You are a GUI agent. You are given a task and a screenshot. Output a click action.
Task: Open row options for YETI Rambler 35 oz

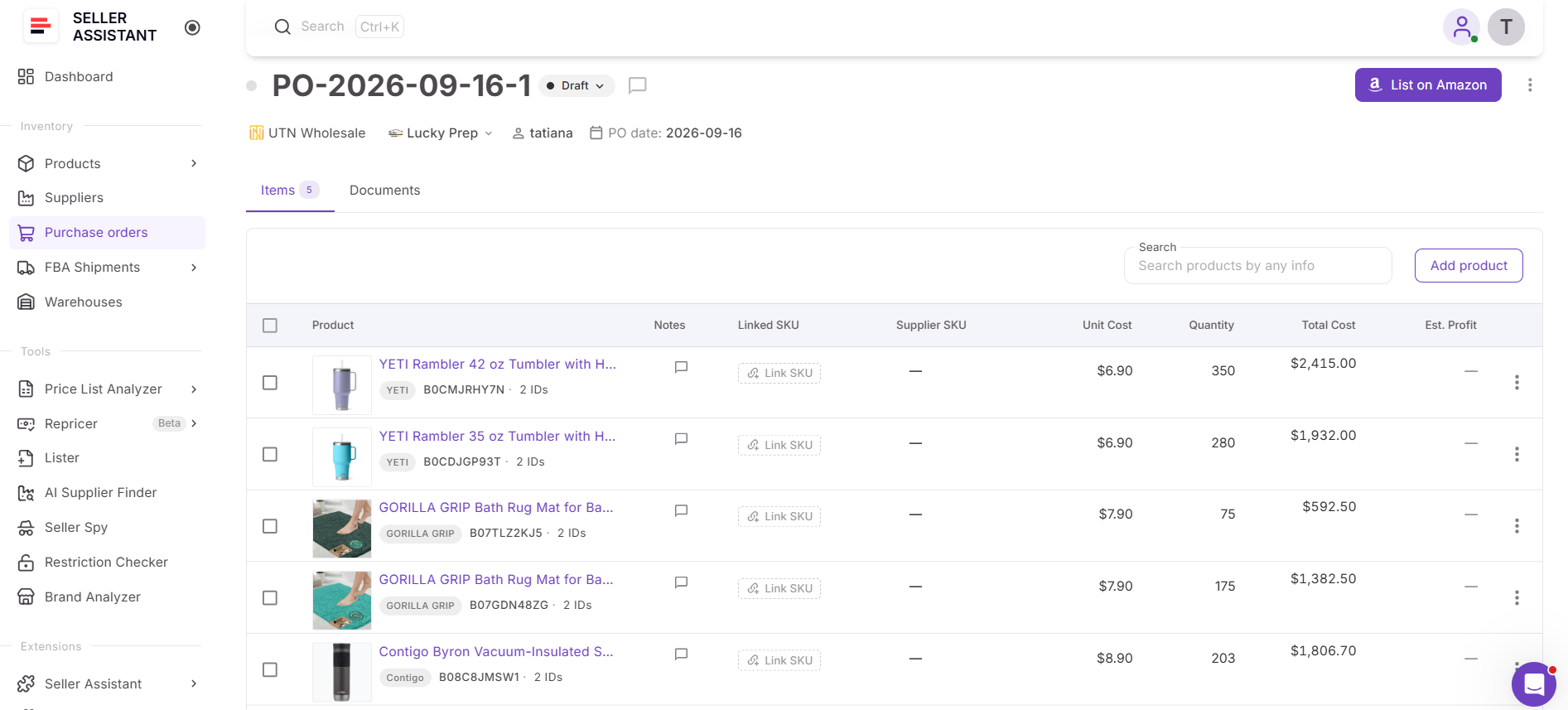pos(1517,455)
